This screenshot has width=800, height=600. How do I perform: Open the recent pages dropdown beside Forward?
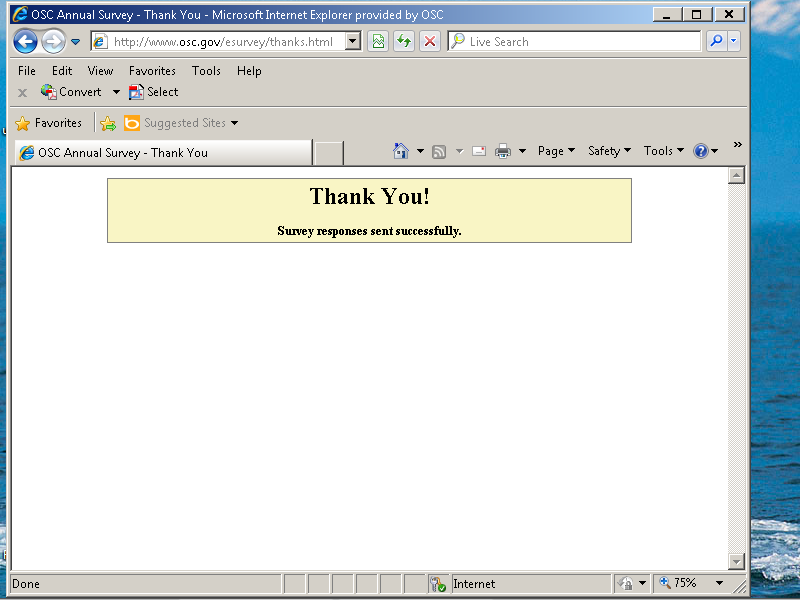click(x=76, y=42)
